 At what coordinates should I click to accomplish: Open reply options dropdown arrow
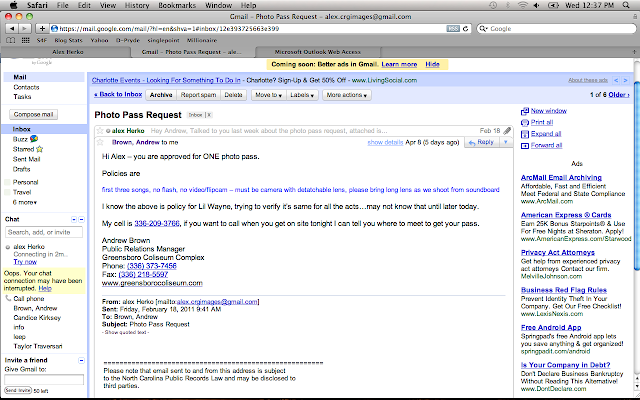pos(505,142)
